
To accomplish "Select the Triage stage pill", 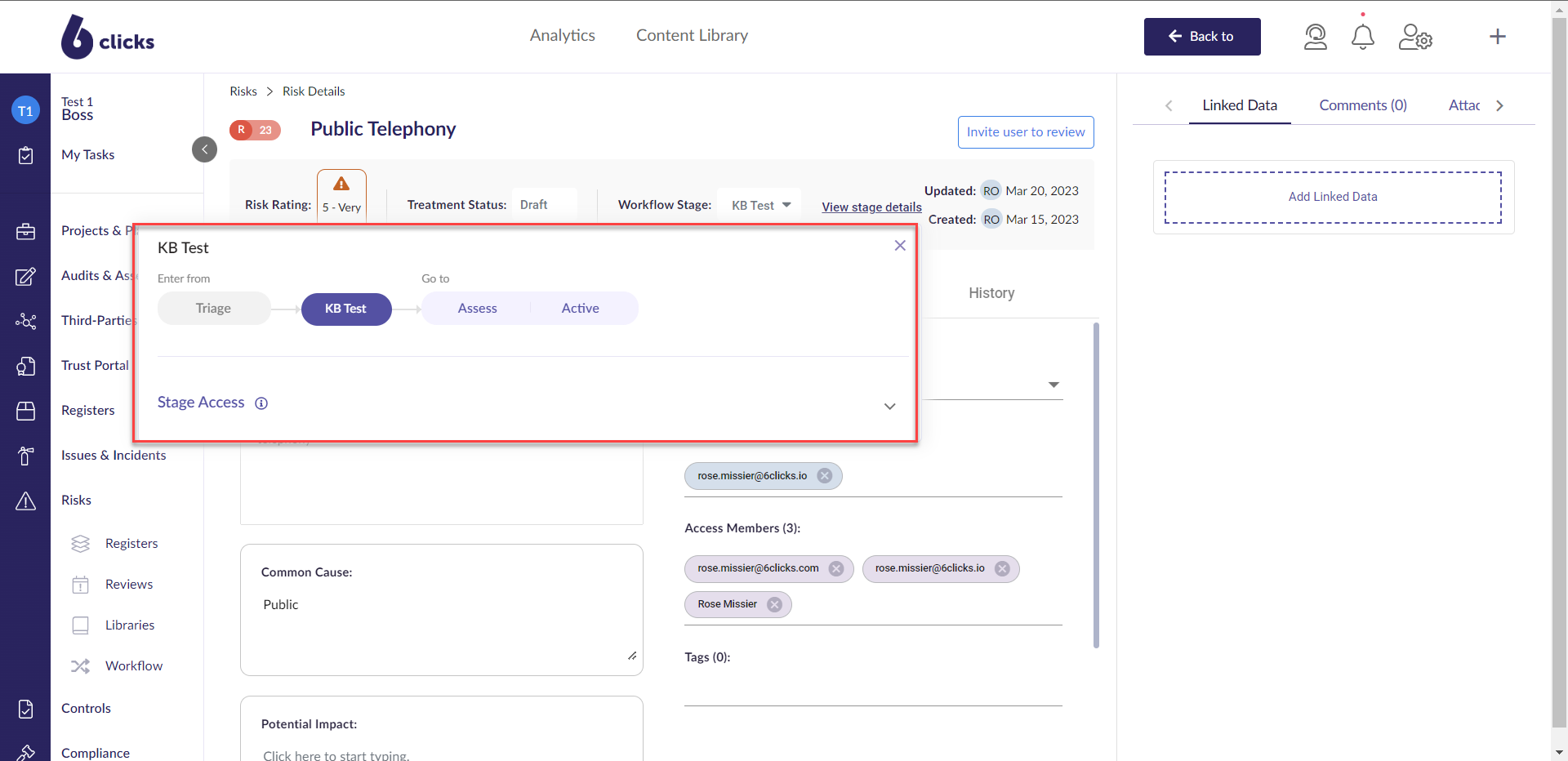I will (x=213, y=308).
